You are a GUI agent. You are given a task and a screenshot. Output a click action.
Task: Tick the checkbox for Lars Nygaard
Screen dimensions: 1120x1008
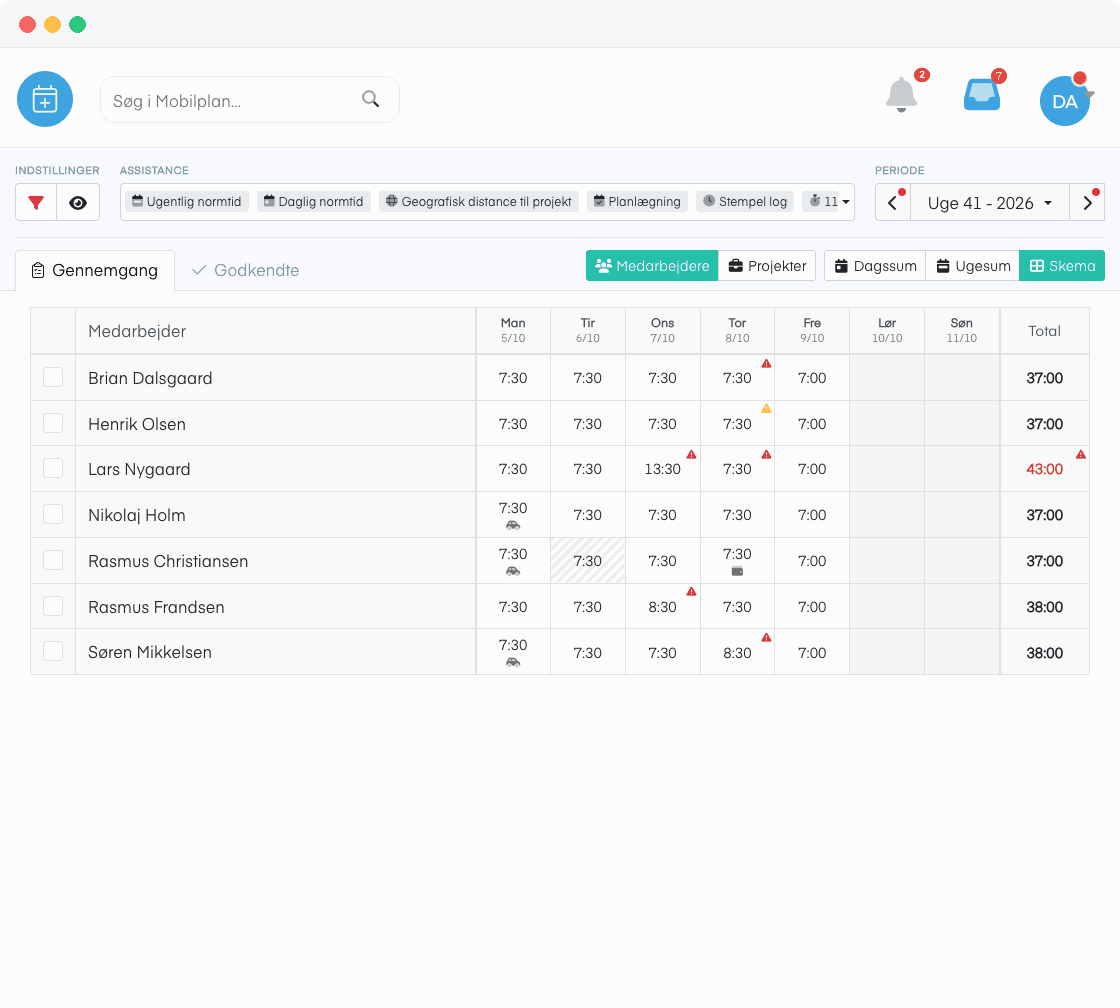click(53, 469)
